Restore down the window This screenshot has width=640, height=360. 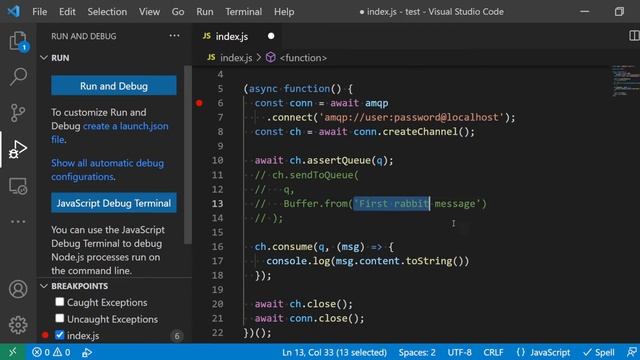point(619,11)
